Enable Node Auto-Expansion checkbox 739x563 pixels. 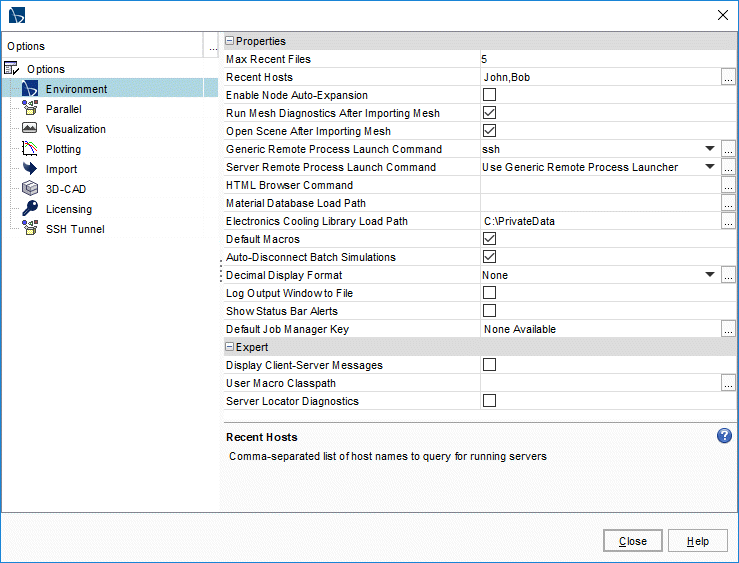(490, 95)
